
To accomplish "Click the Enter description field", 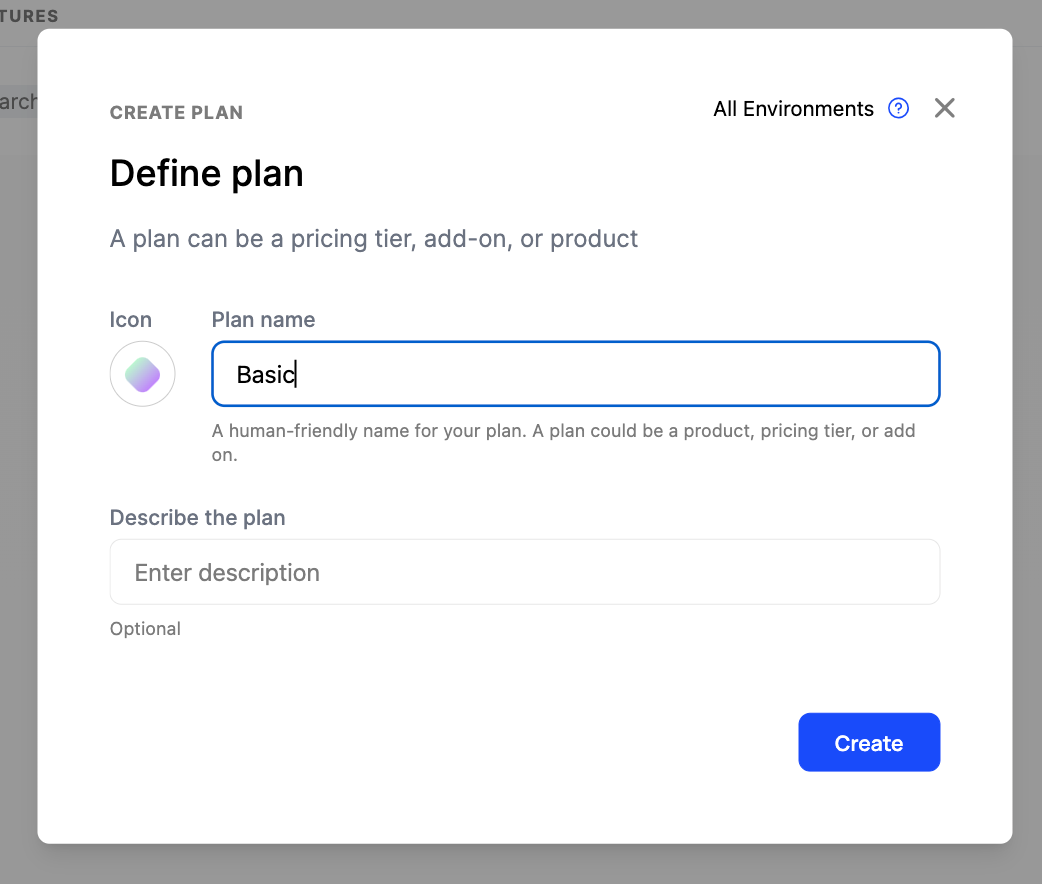I will [525, 572].
